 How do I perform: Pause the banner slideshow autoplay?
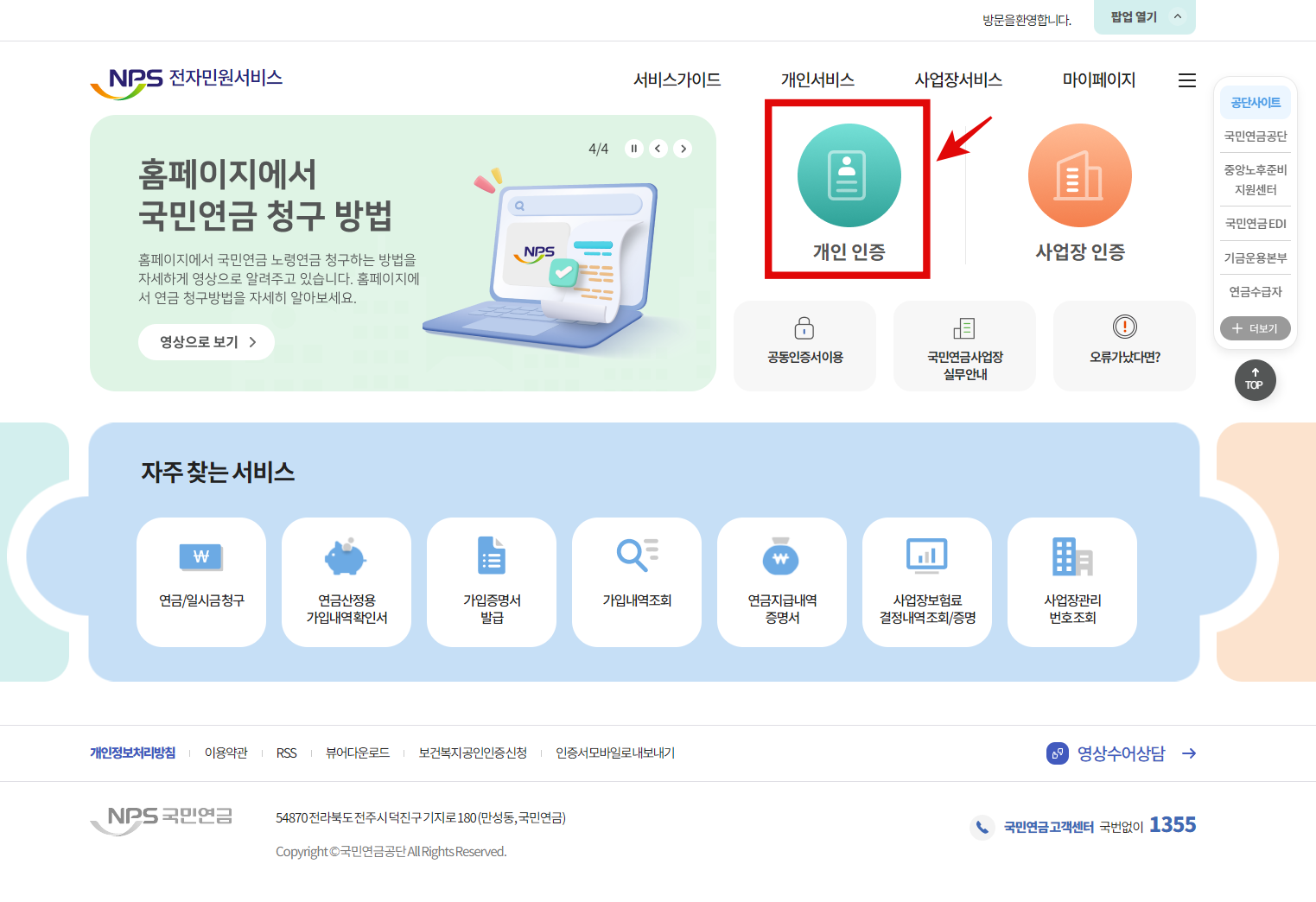pyautogui.click(x=633, y=148)
